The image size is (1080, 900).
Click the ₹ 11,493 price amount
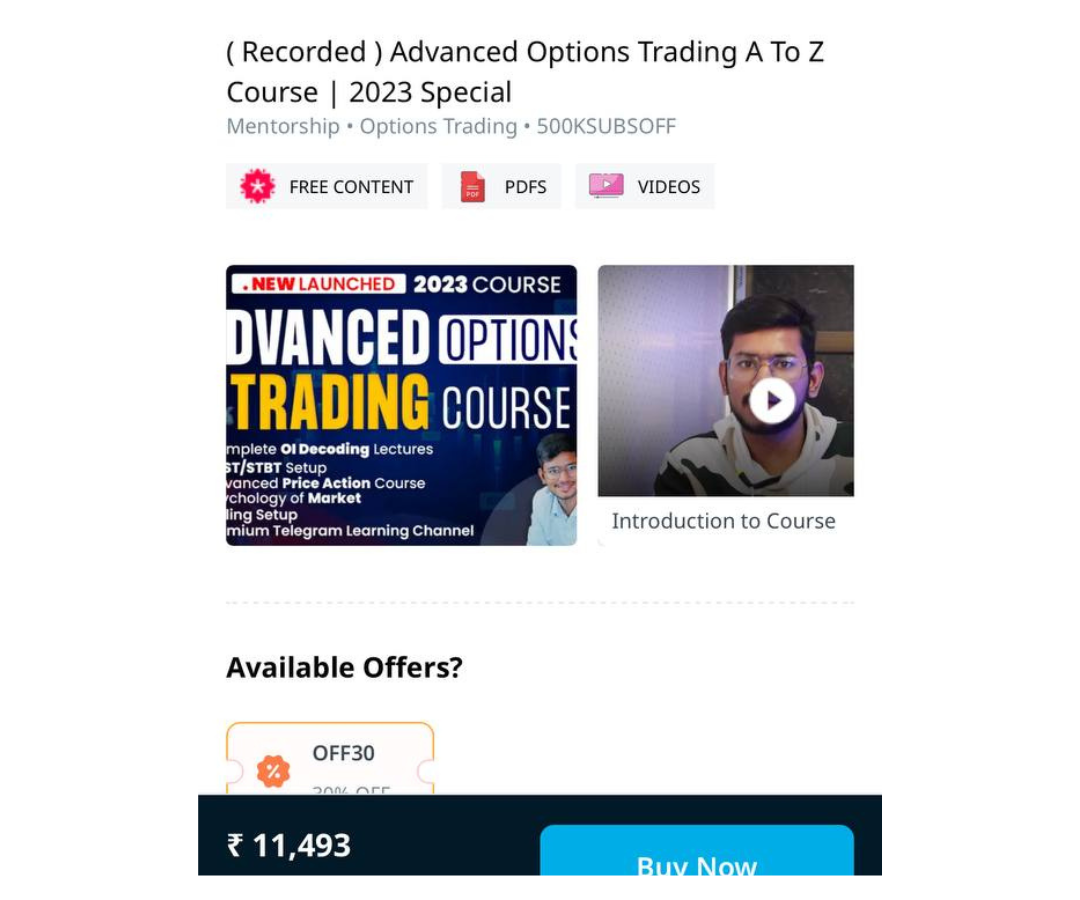(289, 845)
